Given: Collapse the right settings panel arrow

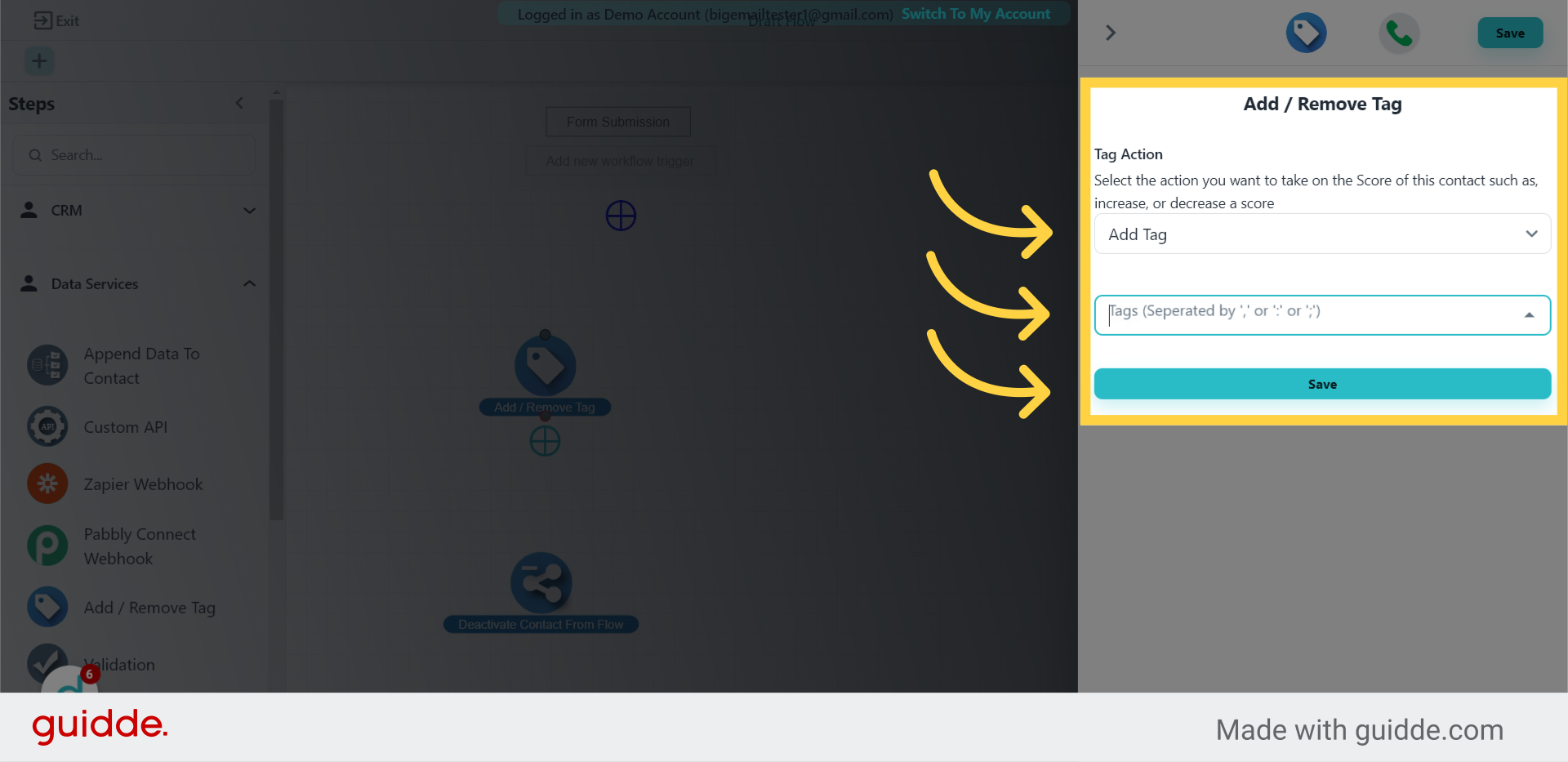Looking at the screenshot, I should 1110,33.
